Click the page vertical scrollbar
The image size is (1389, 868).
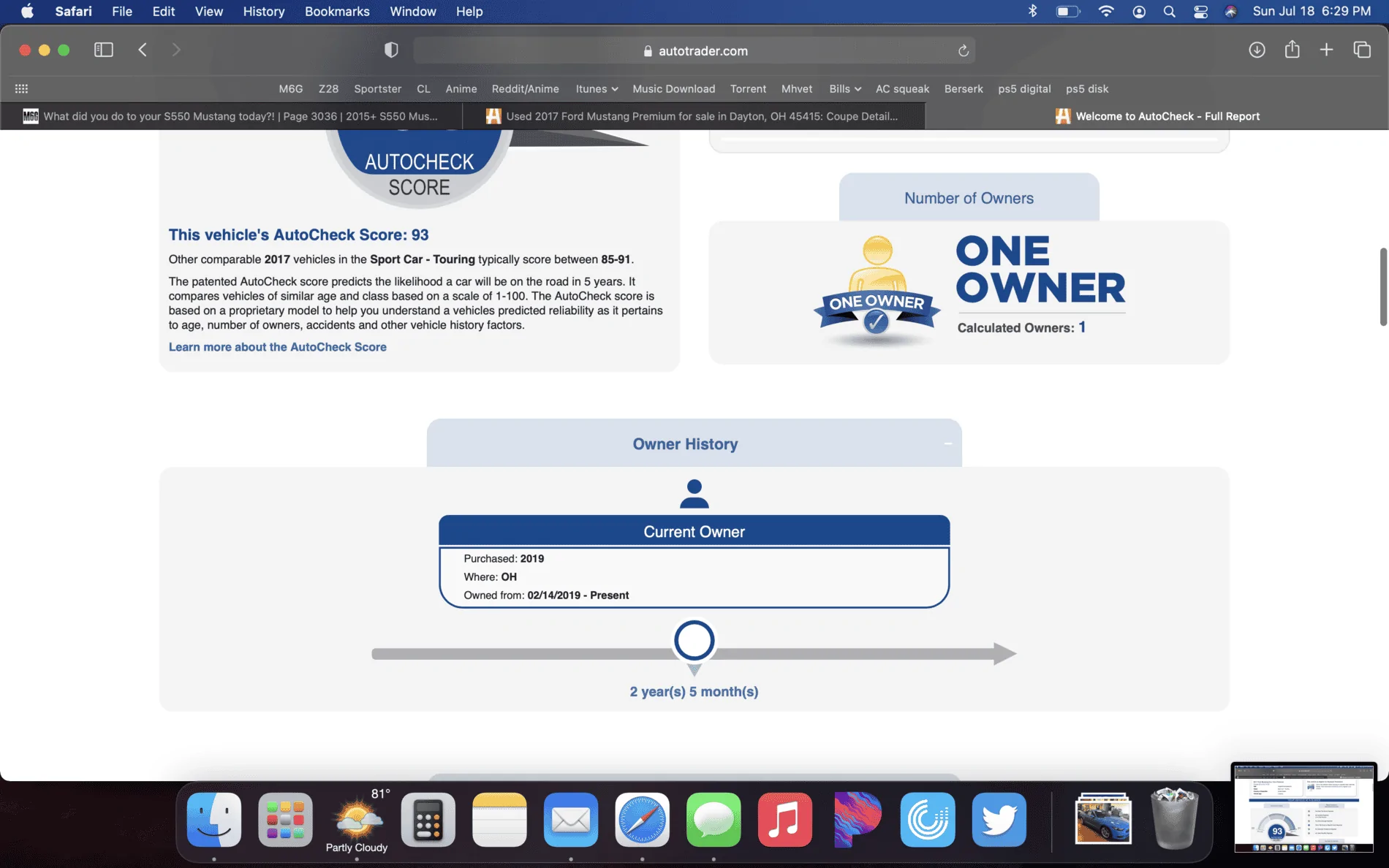1382,286
